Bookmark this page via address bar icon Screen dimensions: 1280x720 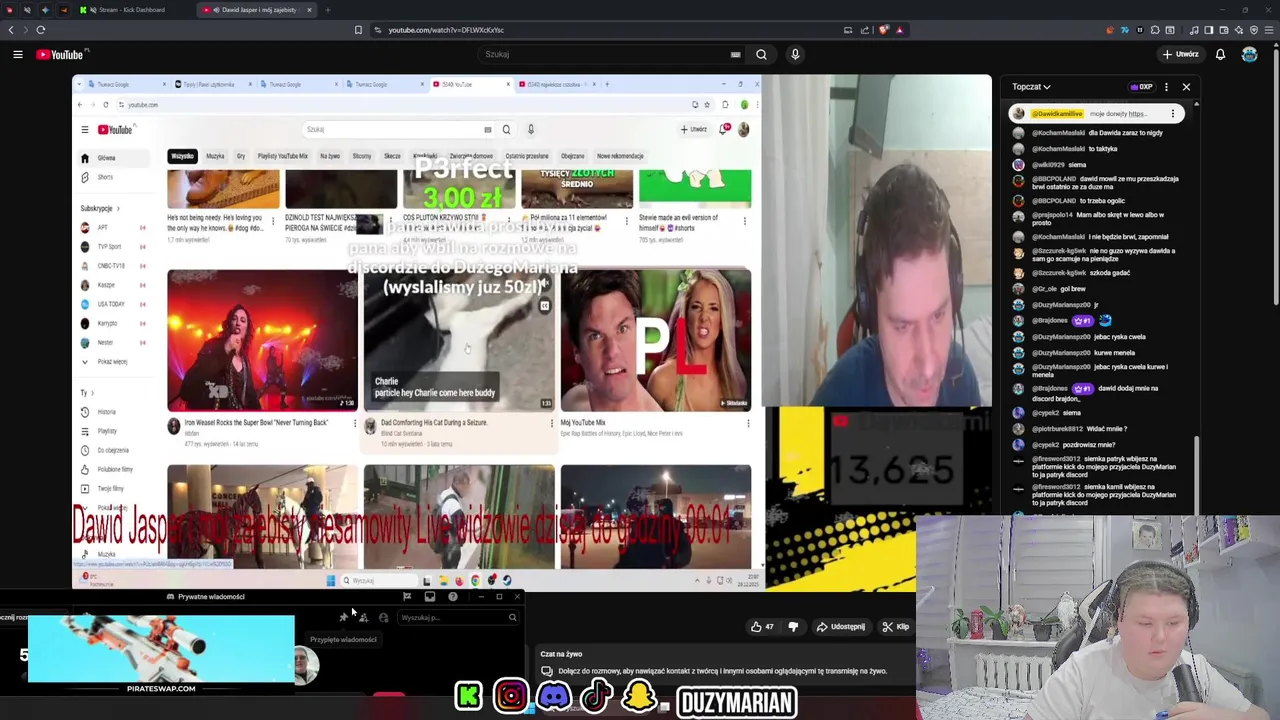coord(358,30)
